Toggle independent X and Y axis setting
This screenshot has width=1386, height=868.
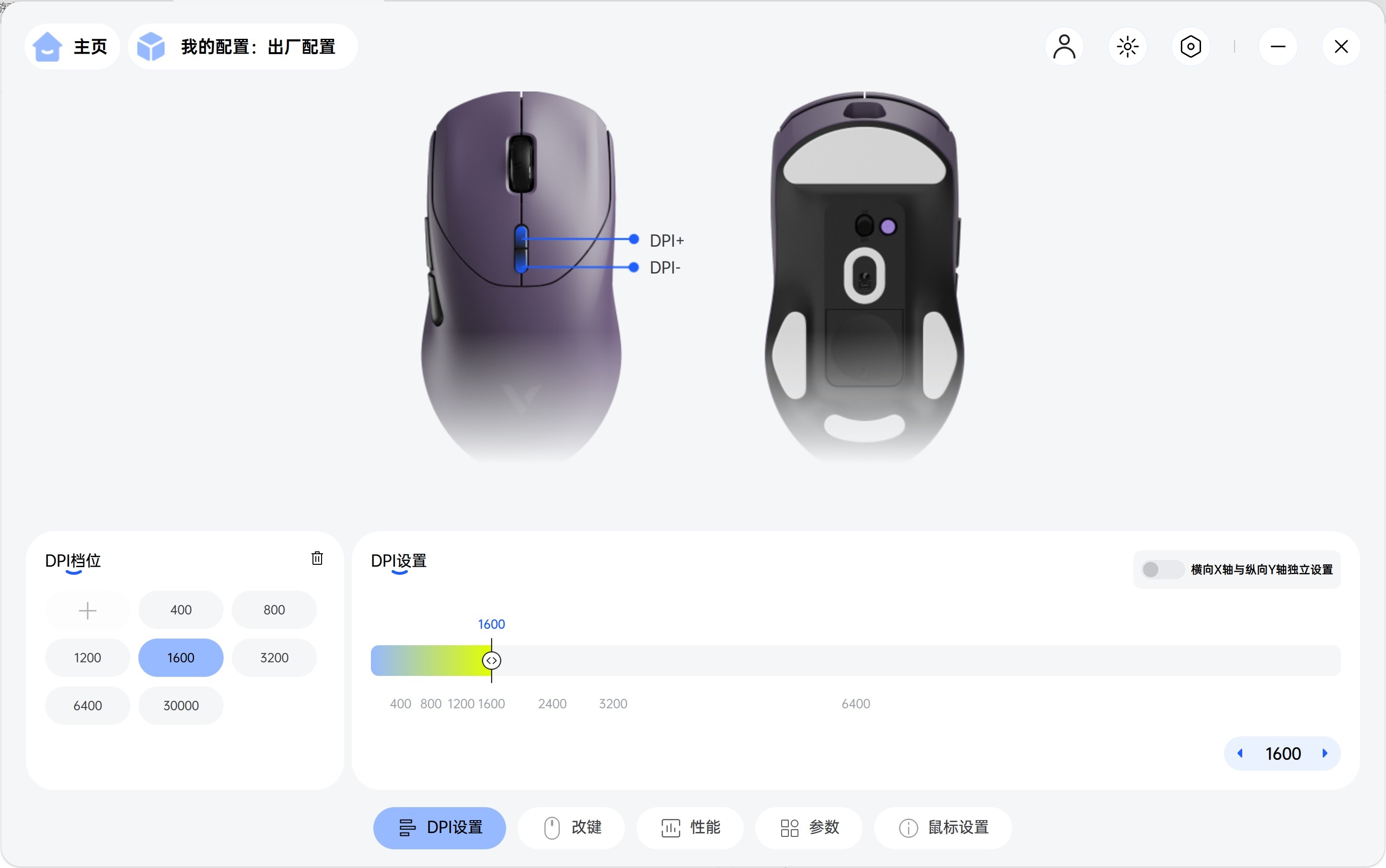[1161, 570]
